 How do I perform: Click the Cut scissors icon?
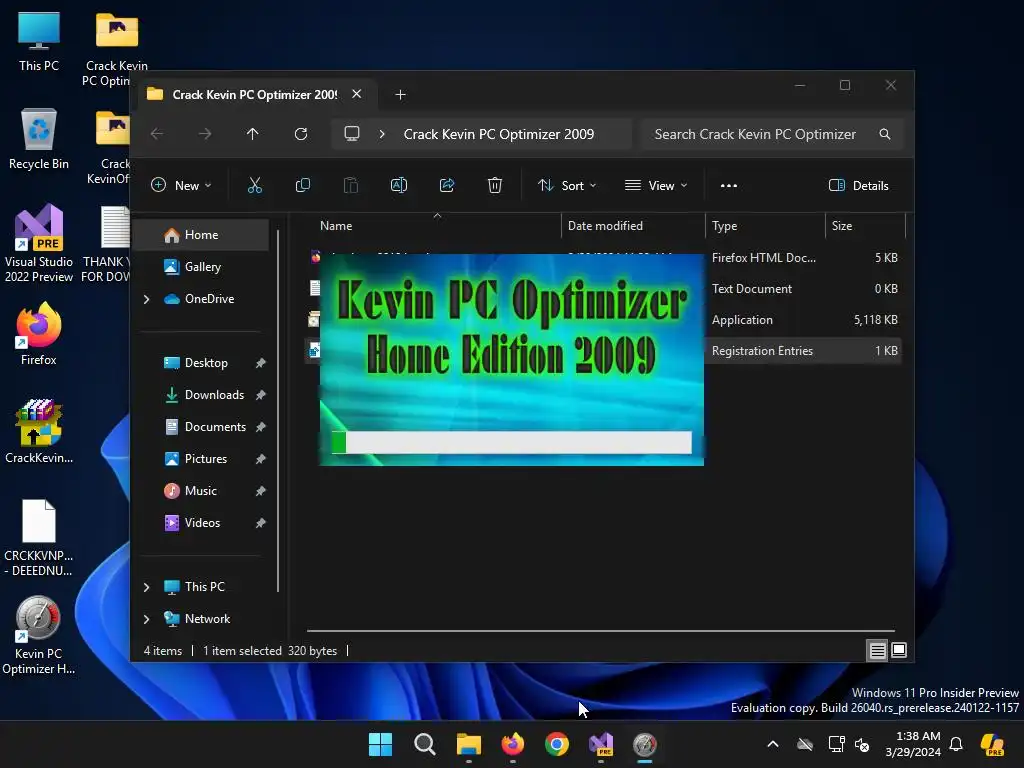tap(255, 185)
